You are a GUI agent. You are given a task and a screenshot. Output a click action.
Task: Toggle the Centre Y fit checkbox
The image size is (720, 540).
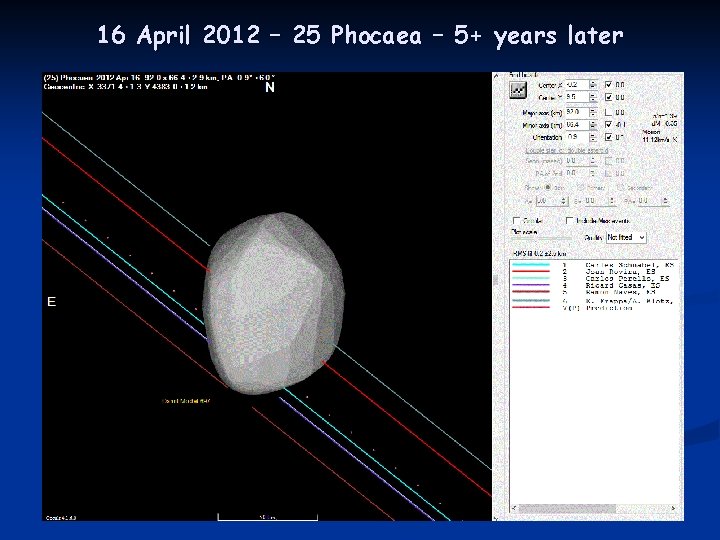(x=608, y=97)
